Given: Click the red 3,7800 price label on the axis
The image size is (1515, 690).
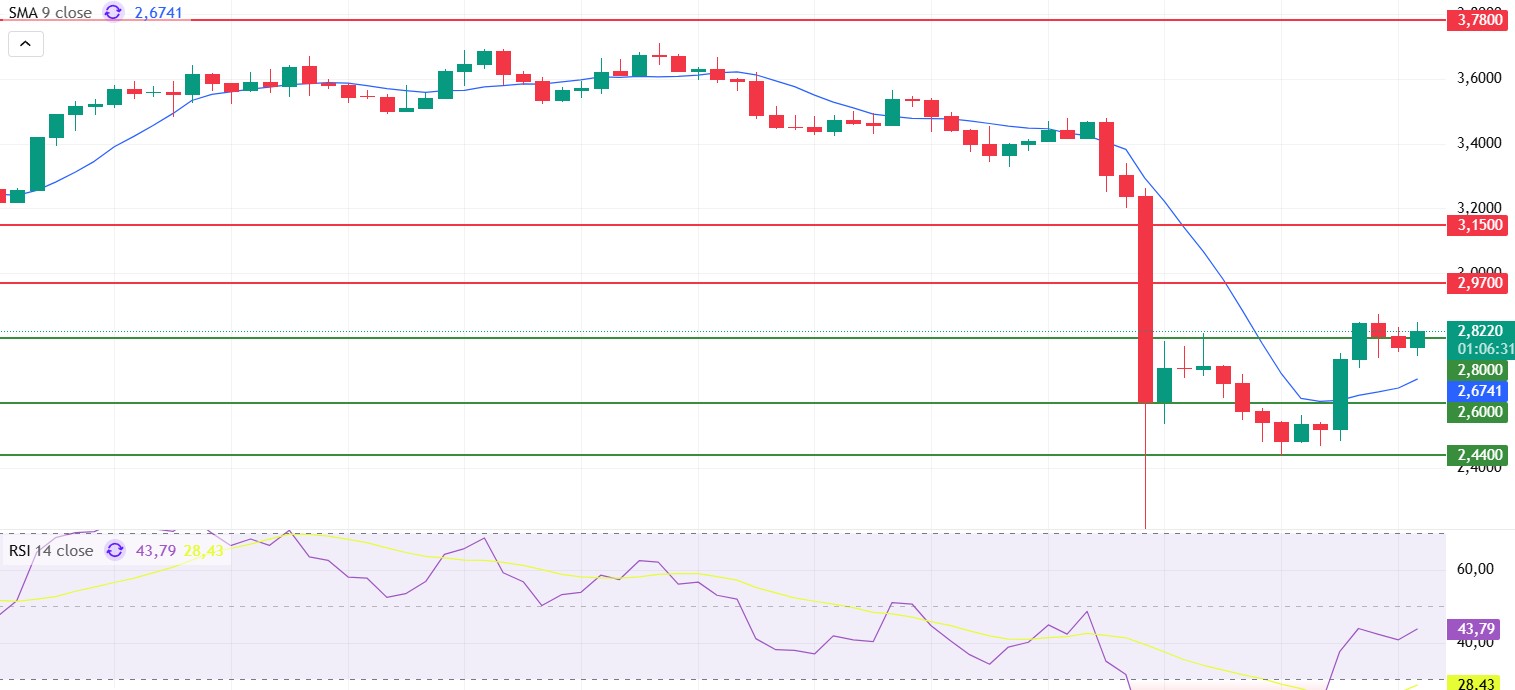Looking at the screenshot, I should (1481, 19).
